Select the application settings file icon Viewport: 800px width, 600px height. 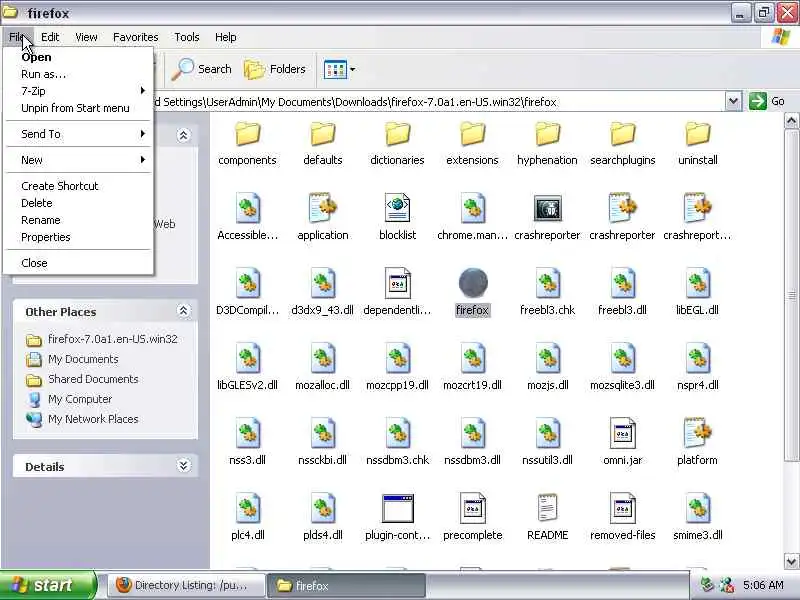point(322,208)
